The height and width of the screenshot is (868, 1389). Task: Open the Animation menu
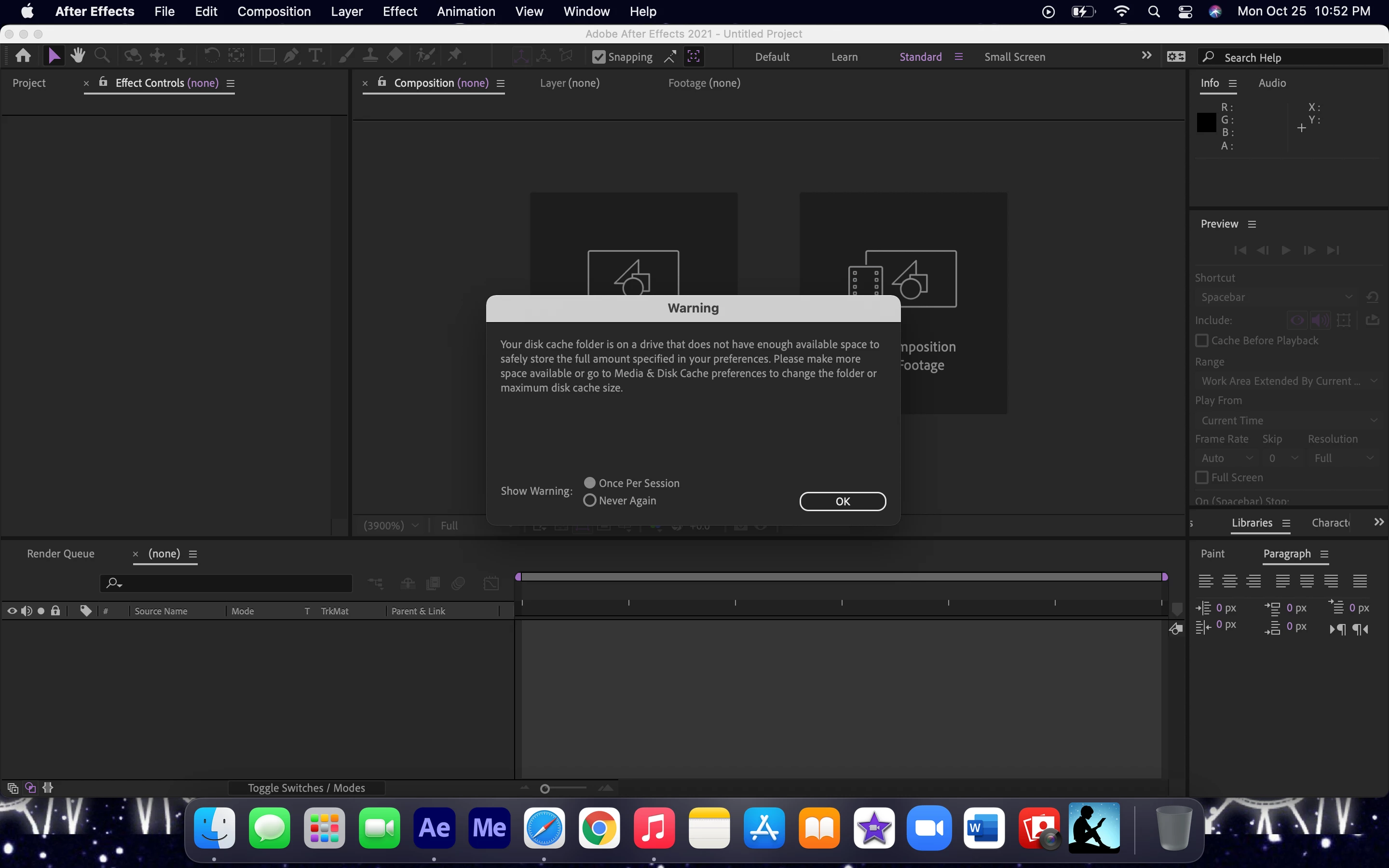click(465, 12)
